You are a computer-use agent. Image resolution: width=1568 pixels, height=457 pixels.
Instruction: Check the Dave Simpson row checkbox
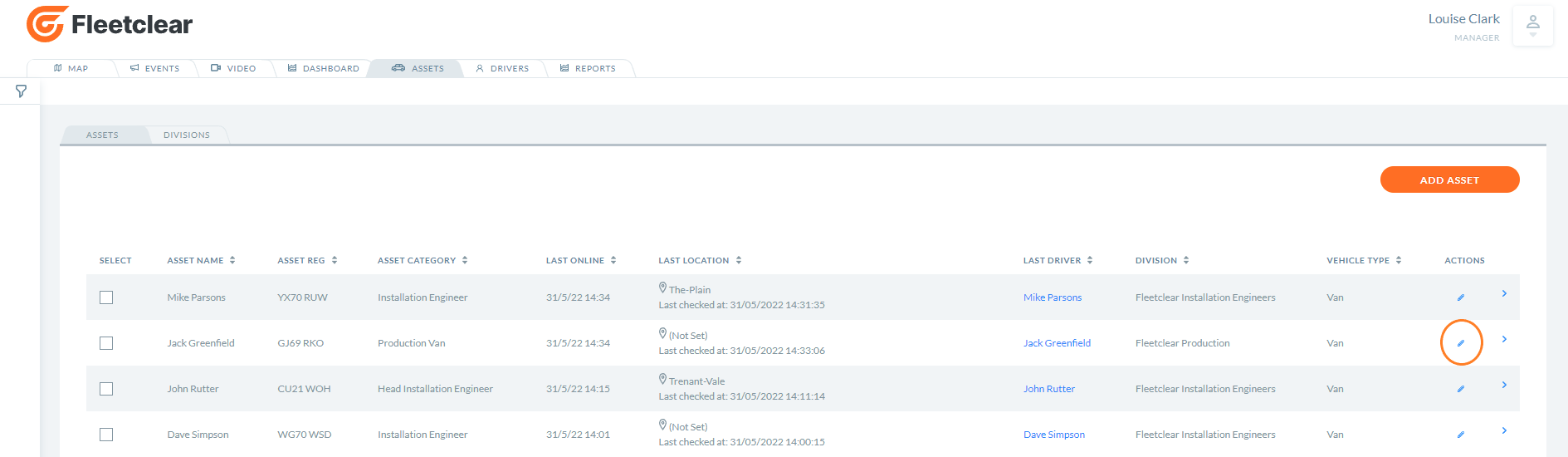coord(106,435)
